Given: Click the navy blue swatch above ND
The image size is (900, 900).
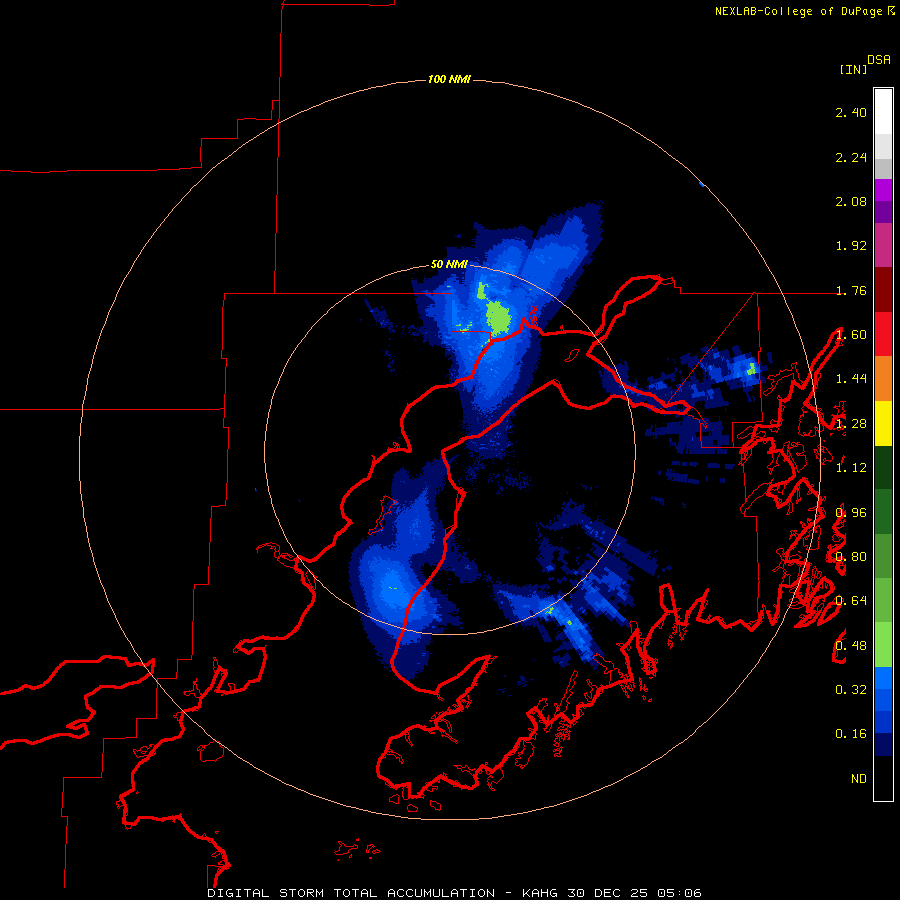Looking at the screenshot, I should tap(883, 744).
